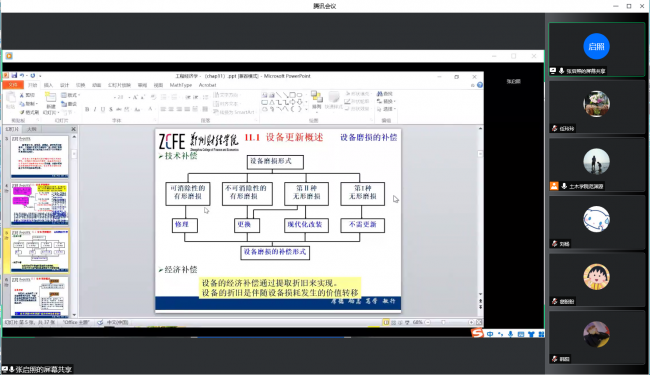Expand the shapes gallery more arrow
Screen dimensions: 650x375
click(306, 109)
